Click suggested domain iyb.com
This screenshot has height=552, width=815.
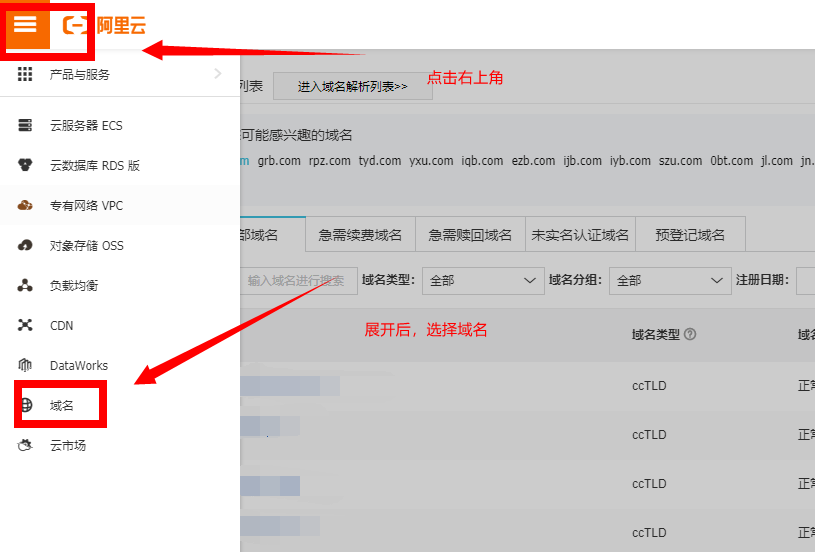630,161
